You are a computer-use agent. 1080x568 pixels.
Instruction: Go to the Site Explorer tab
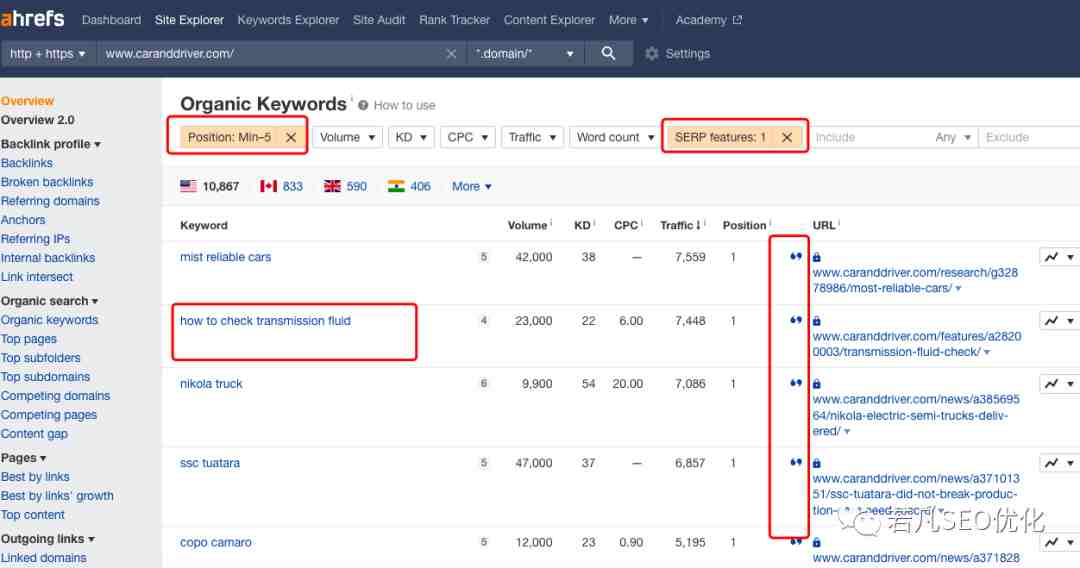click(x=189, y=20)
